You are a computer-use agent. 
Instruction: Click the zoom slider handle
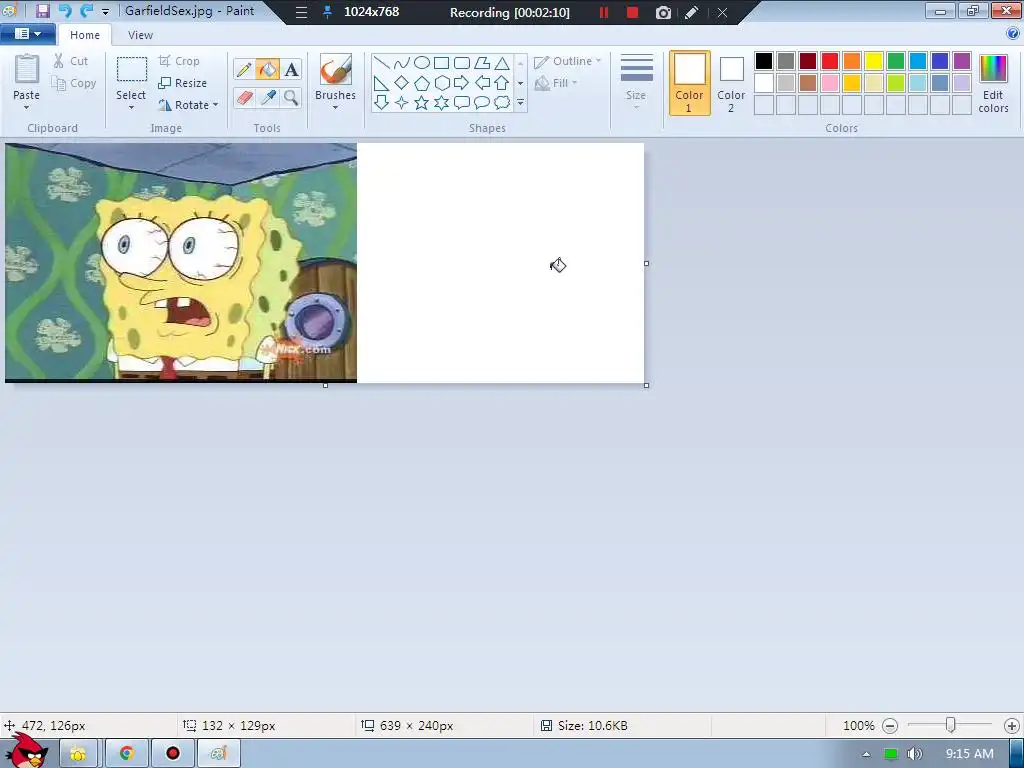point(951,725)
